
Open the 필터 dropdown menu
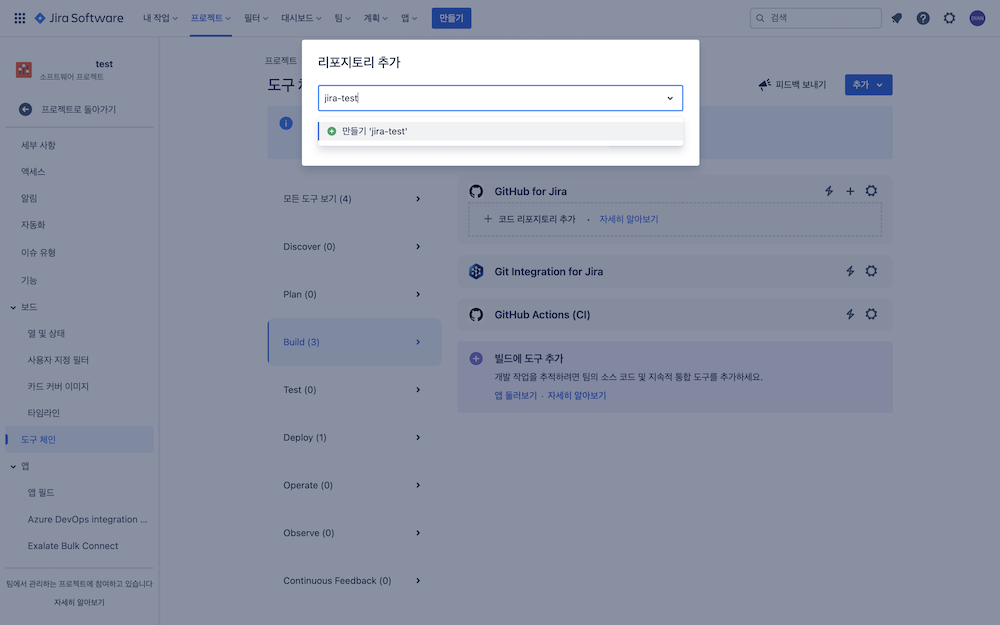[x=256, y=18]
